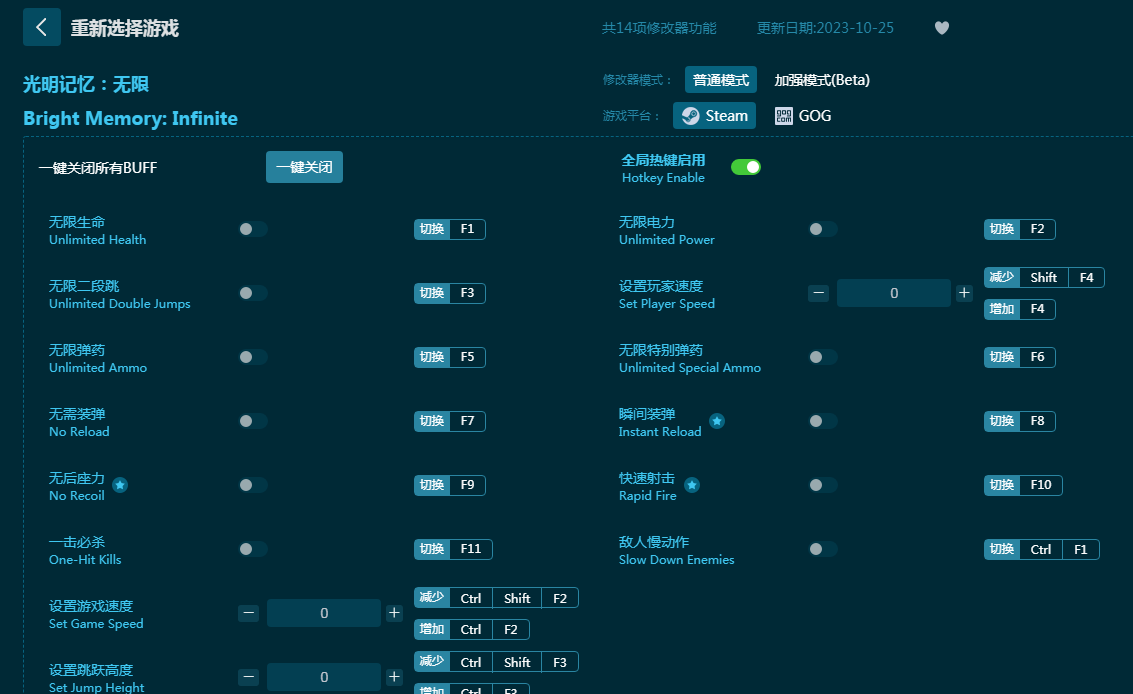Screen dimensions: 1133x694
Task: Click the back arrow icon
Action: (41, 27)
